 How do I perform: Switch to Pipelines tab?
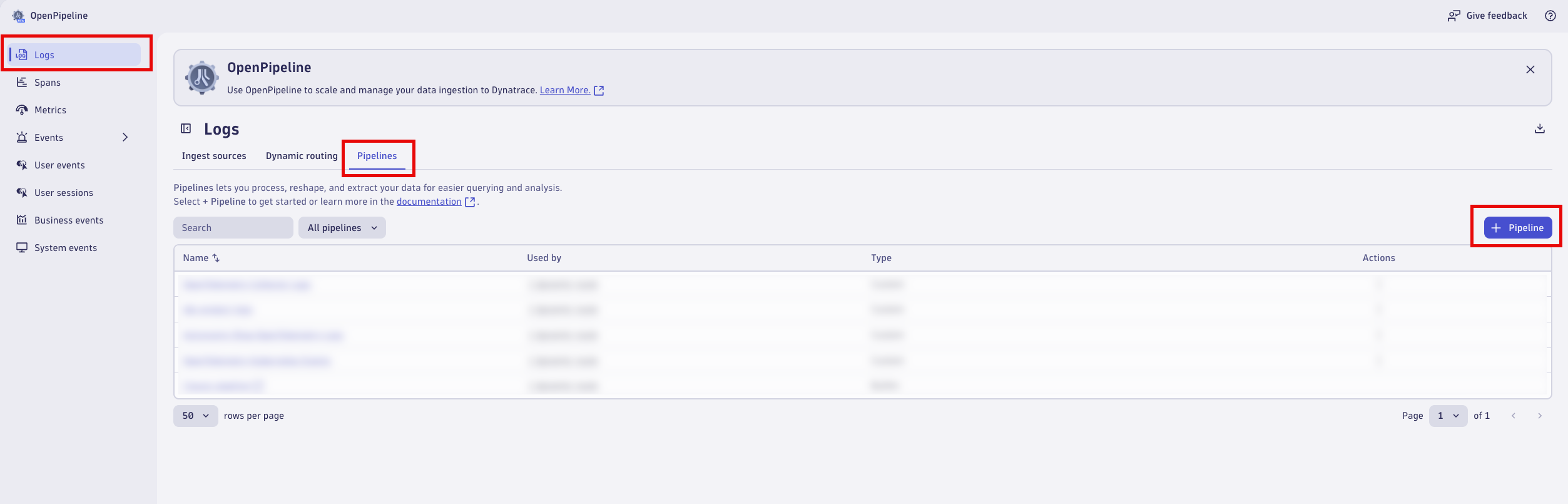click(x=377, y=156)
